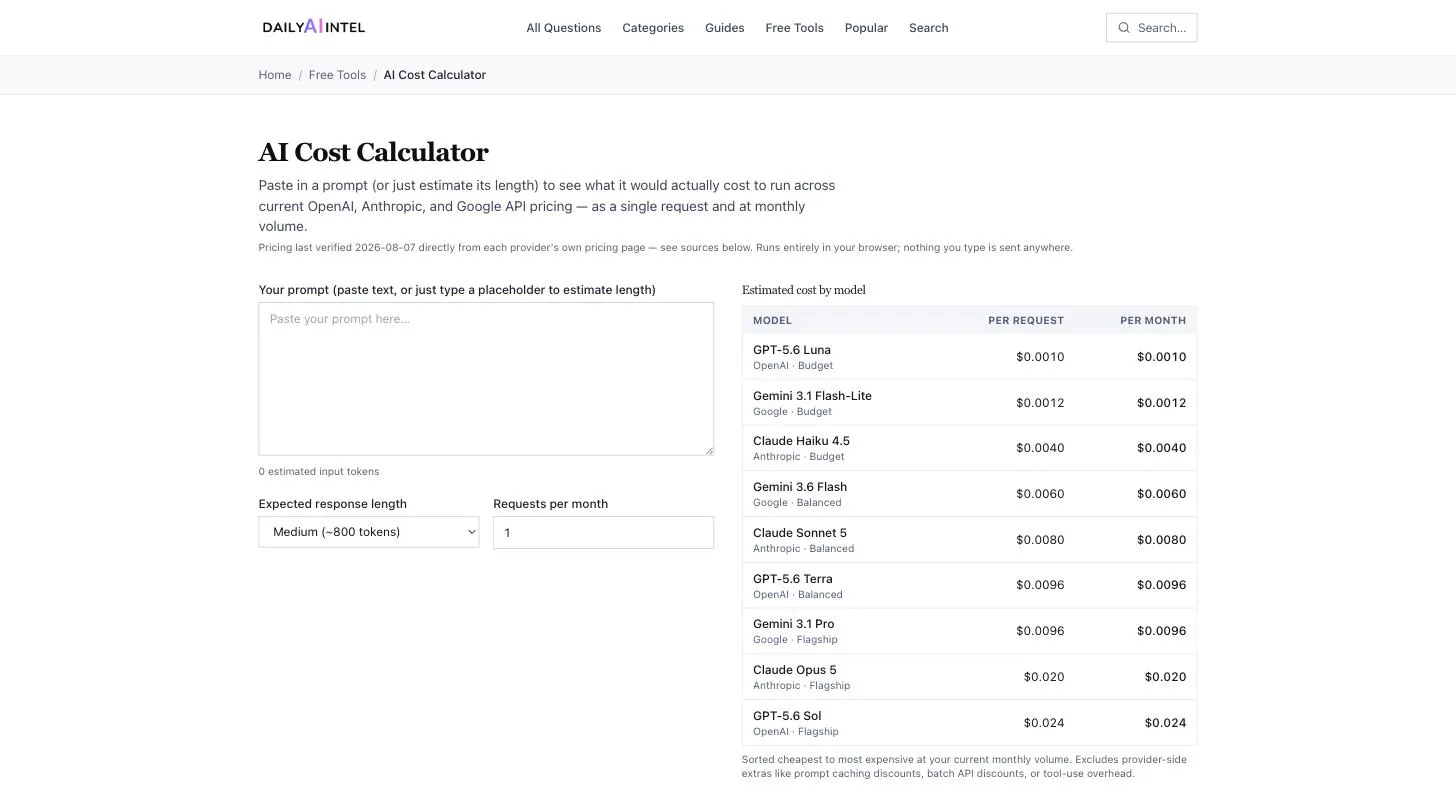Click Gemini 3.1 Pro's per request cost
Viewport: 1456px width, 812px height.
pyautogui.click(x=1040, y=631)
